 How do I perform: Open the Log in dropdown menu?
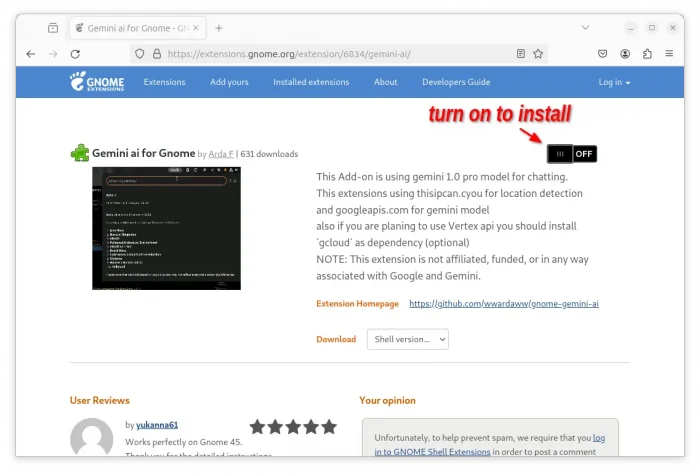pyautogui.click(x=614, y=82)
